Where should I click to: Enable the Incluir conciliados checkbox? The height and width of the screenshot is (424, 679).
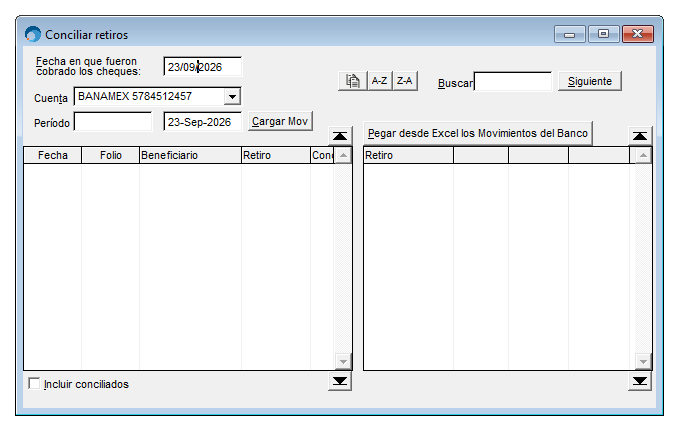[34, 383]
